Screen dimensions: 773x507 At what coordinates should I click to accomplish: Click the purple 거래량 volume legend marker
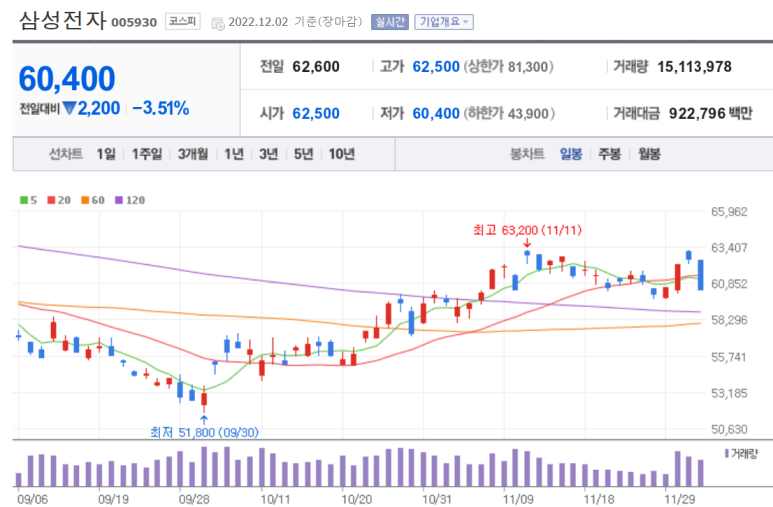pyautogui.click(x=727, y=454)
